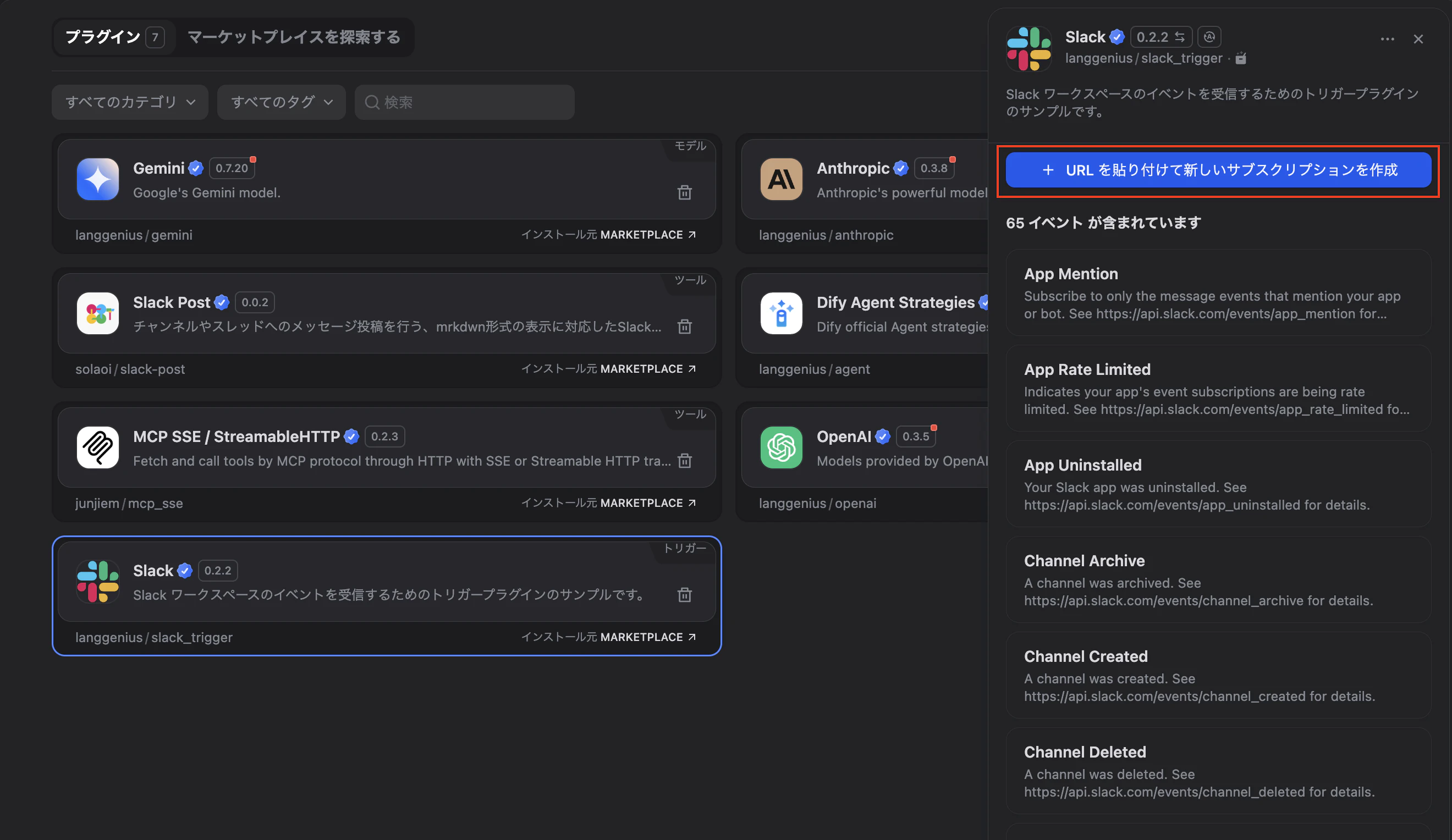Click the langgenius/gemini identifier text
This screenshot has height=840, width=1452.
click(134, 235)
